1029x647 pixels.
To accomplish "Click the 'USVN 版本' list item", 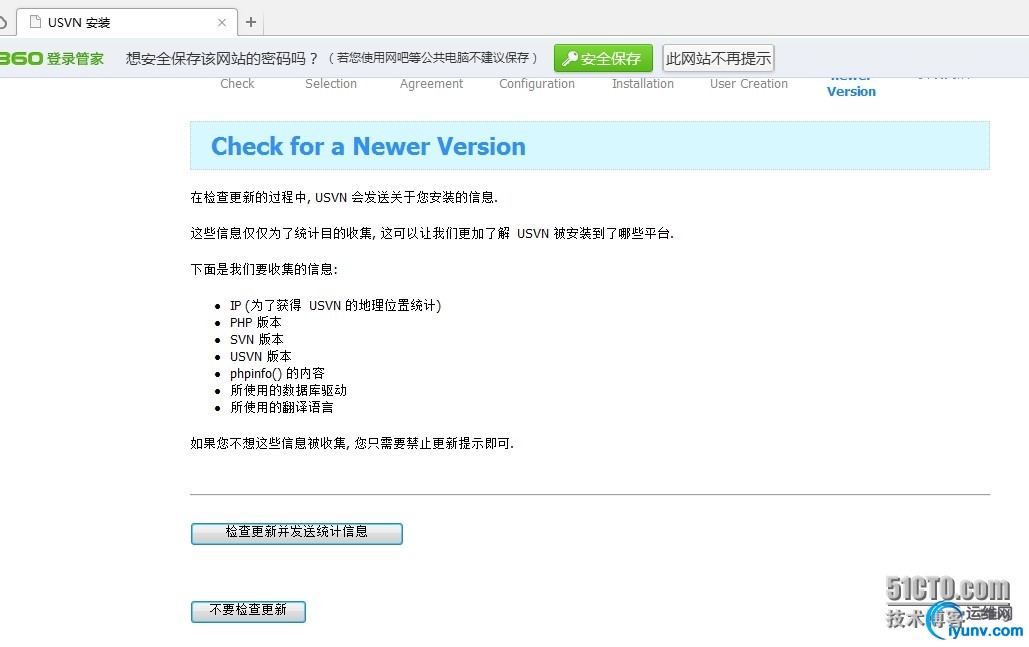I will pyautogui.click(x=261, y=356).
